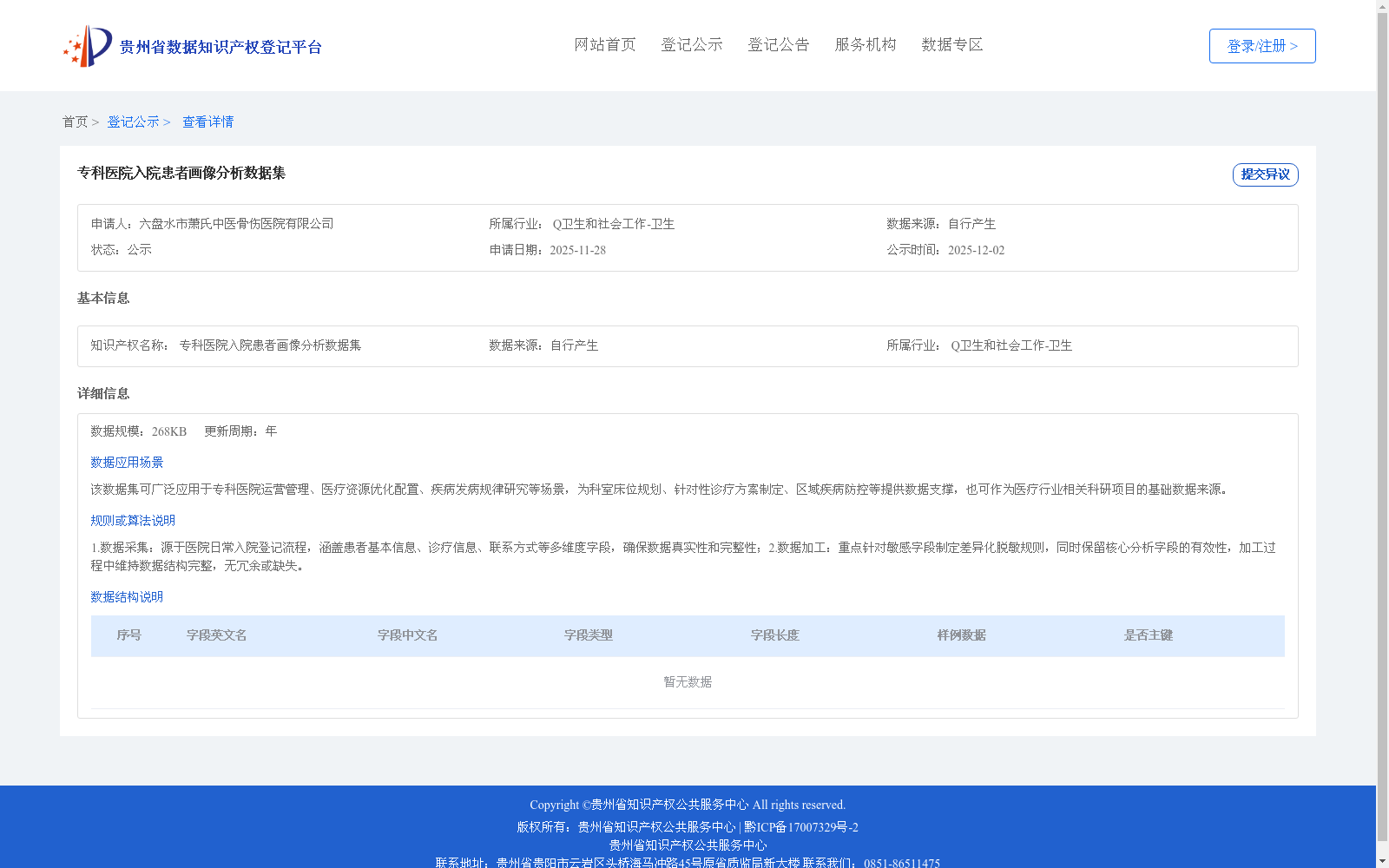Click the 字段中文名 column header

[x=408, y=635]
